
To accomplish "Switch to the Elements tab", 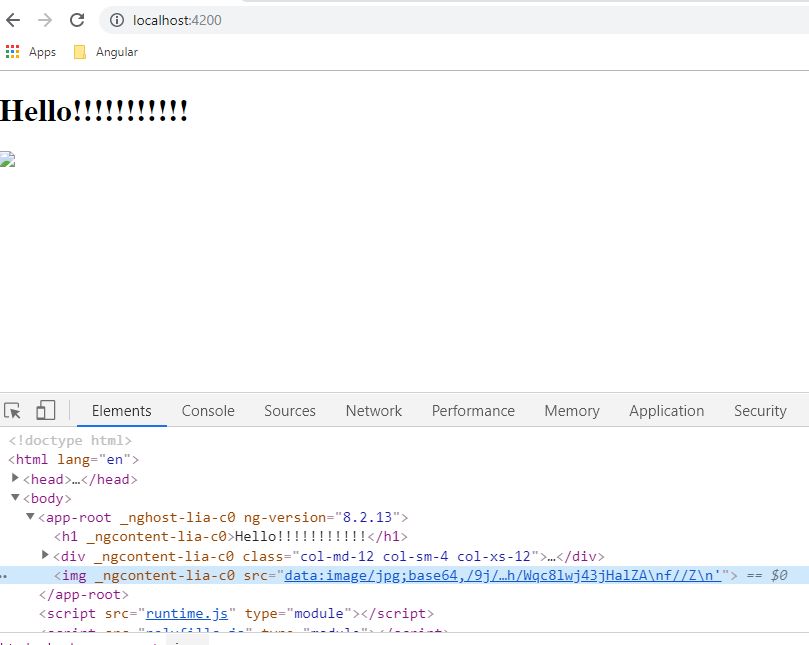I will pos(122,411).
